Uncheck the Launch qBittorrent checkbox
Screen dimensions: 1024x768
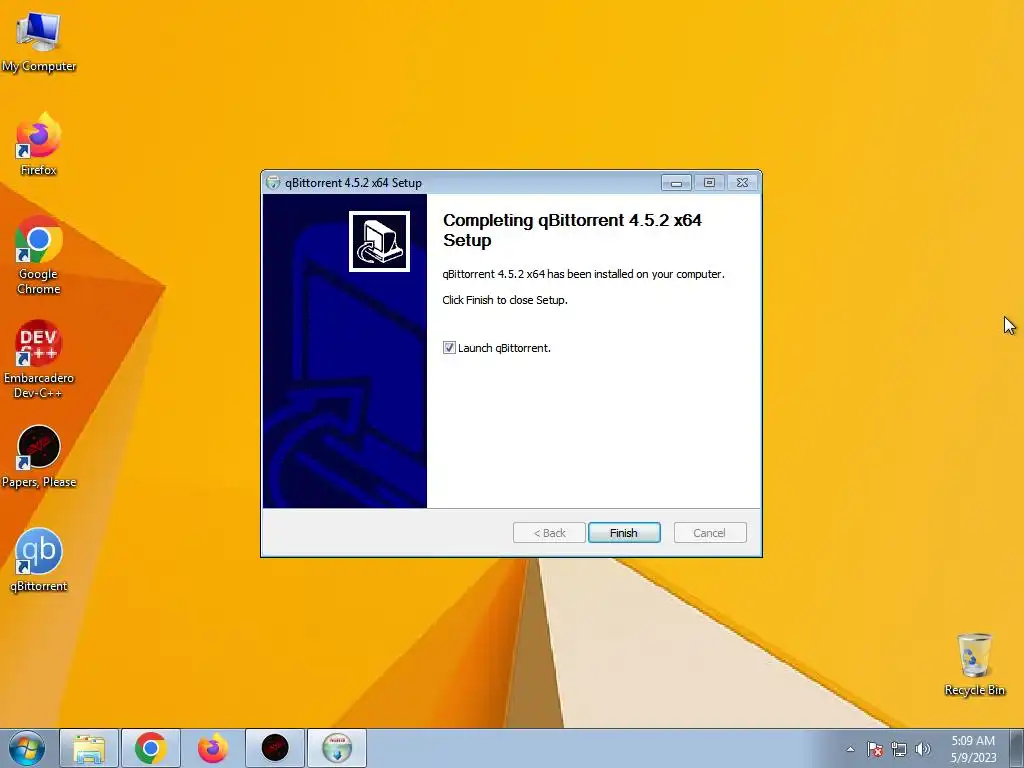(x=449, y=347)
